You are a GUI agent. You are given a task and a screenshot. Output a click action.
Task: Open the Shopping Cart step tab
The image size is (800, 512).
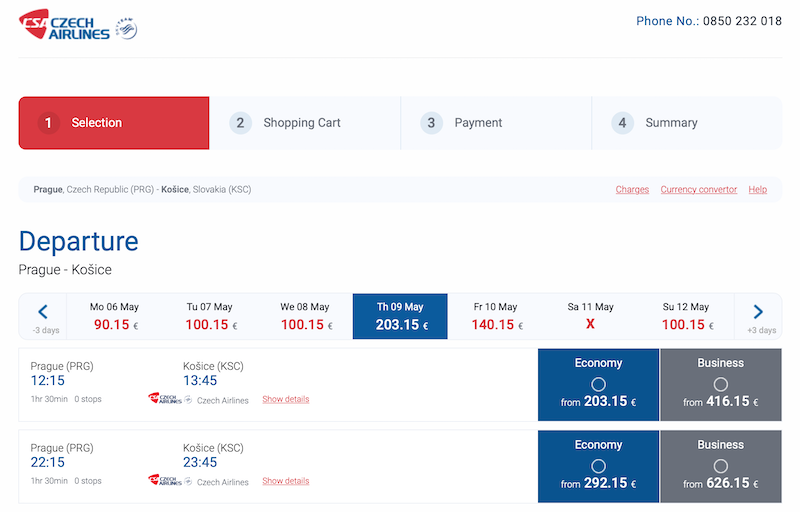(x=305, y=123)
